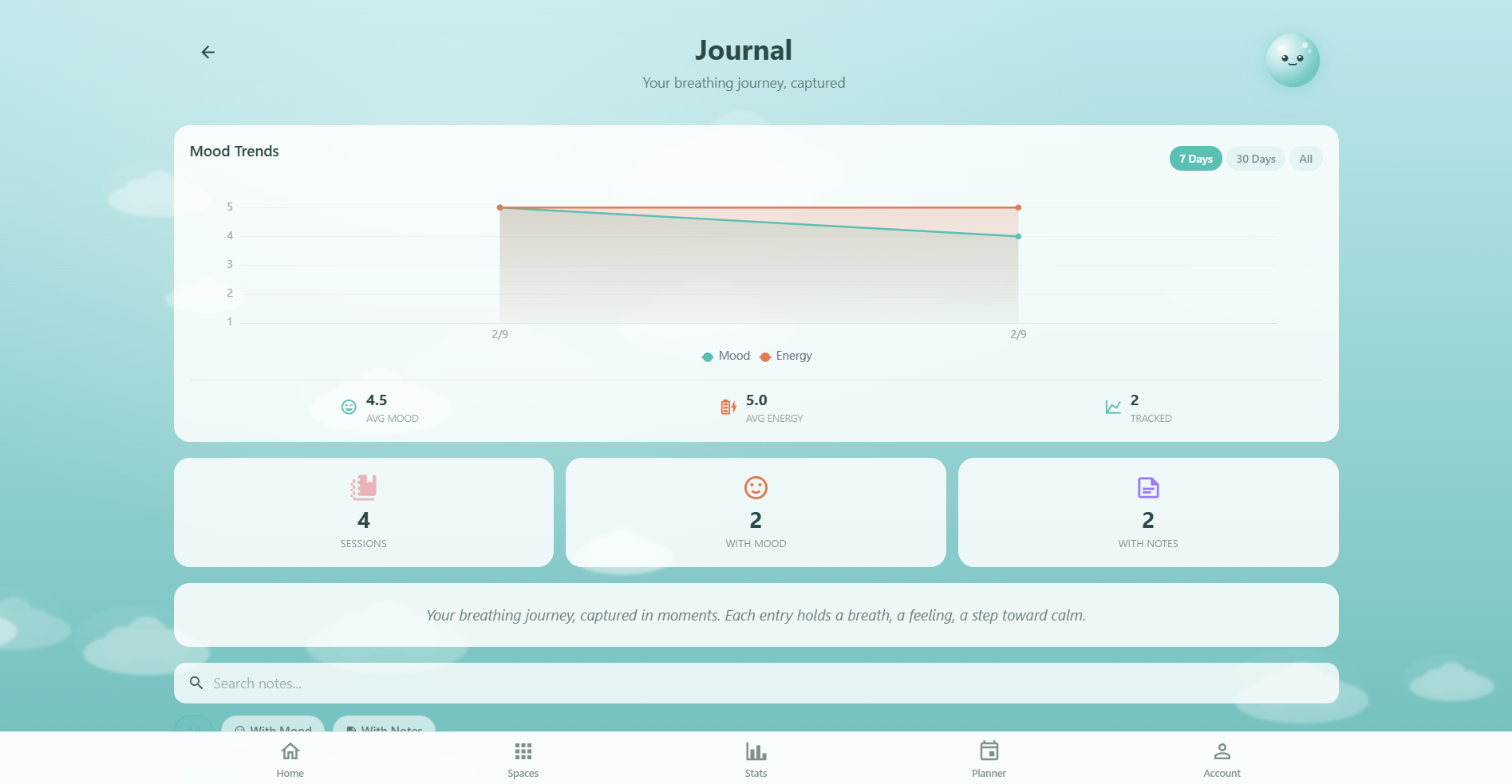Click the With Notes filter chip

384,729
